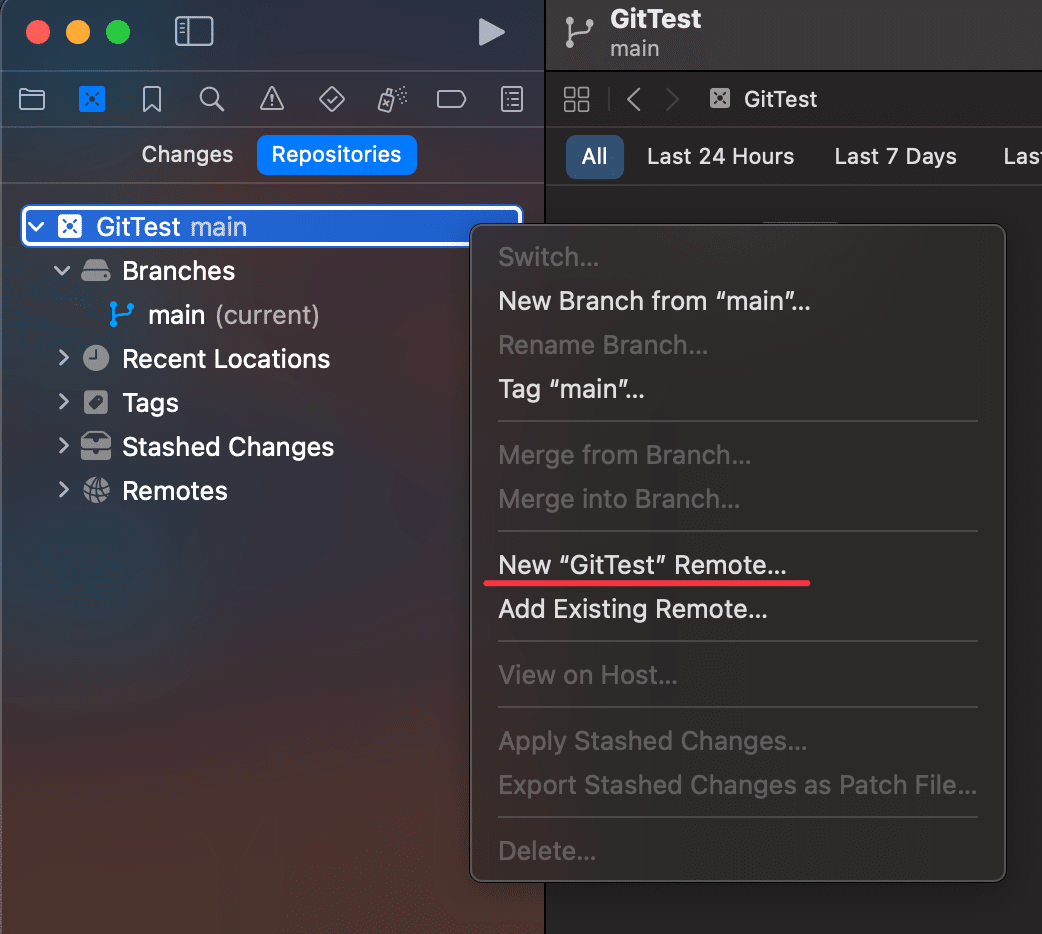Image resolution: width=1042 pixels, height=934 pixels.
Task: Open the Bookmarks navigator
Action: pyautogui.click(x=151, y=99)
